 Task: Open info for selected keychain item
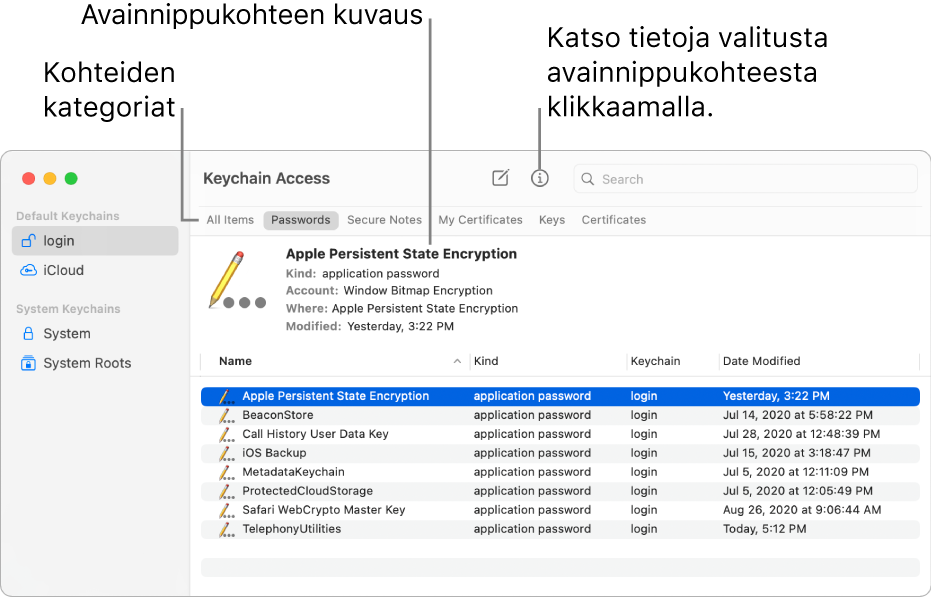click(539, 178)
